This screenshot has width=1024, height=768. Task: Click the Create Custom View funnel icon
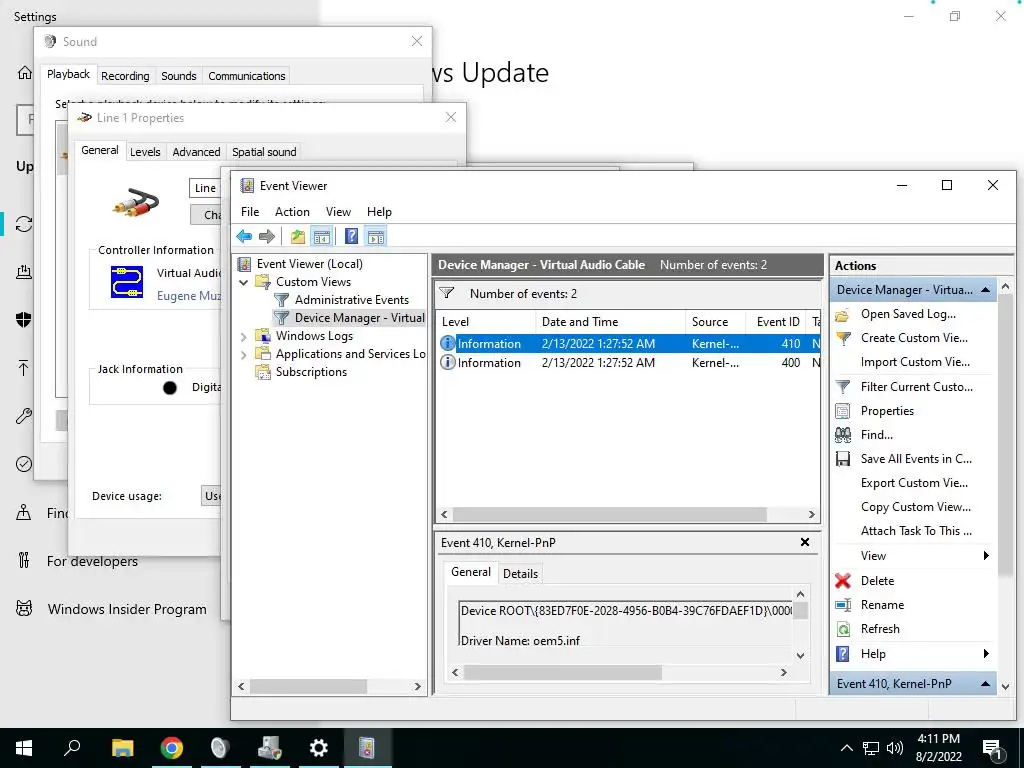(x=842, y=338)
